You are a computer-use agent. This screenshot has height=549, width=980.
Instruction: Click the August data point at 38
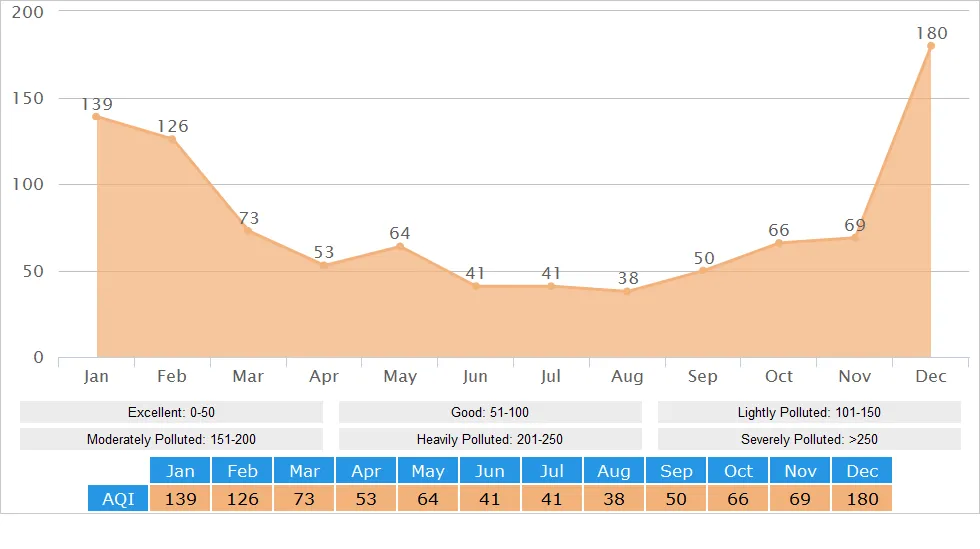(x=627, y=291)
